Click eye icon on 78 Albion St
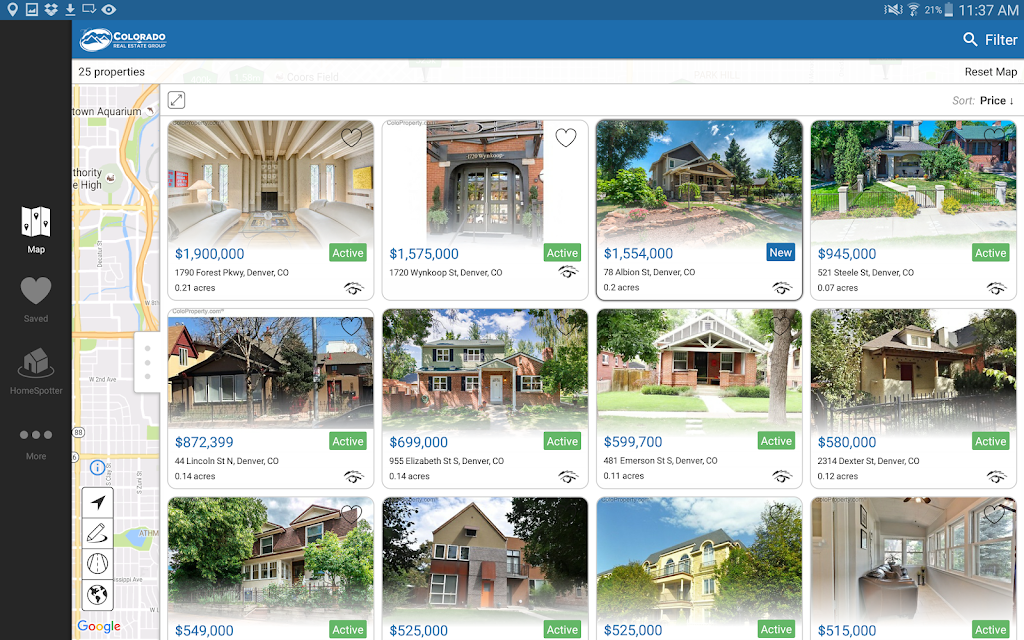Screen dimensions: 1024x640 tap(782, 287)
